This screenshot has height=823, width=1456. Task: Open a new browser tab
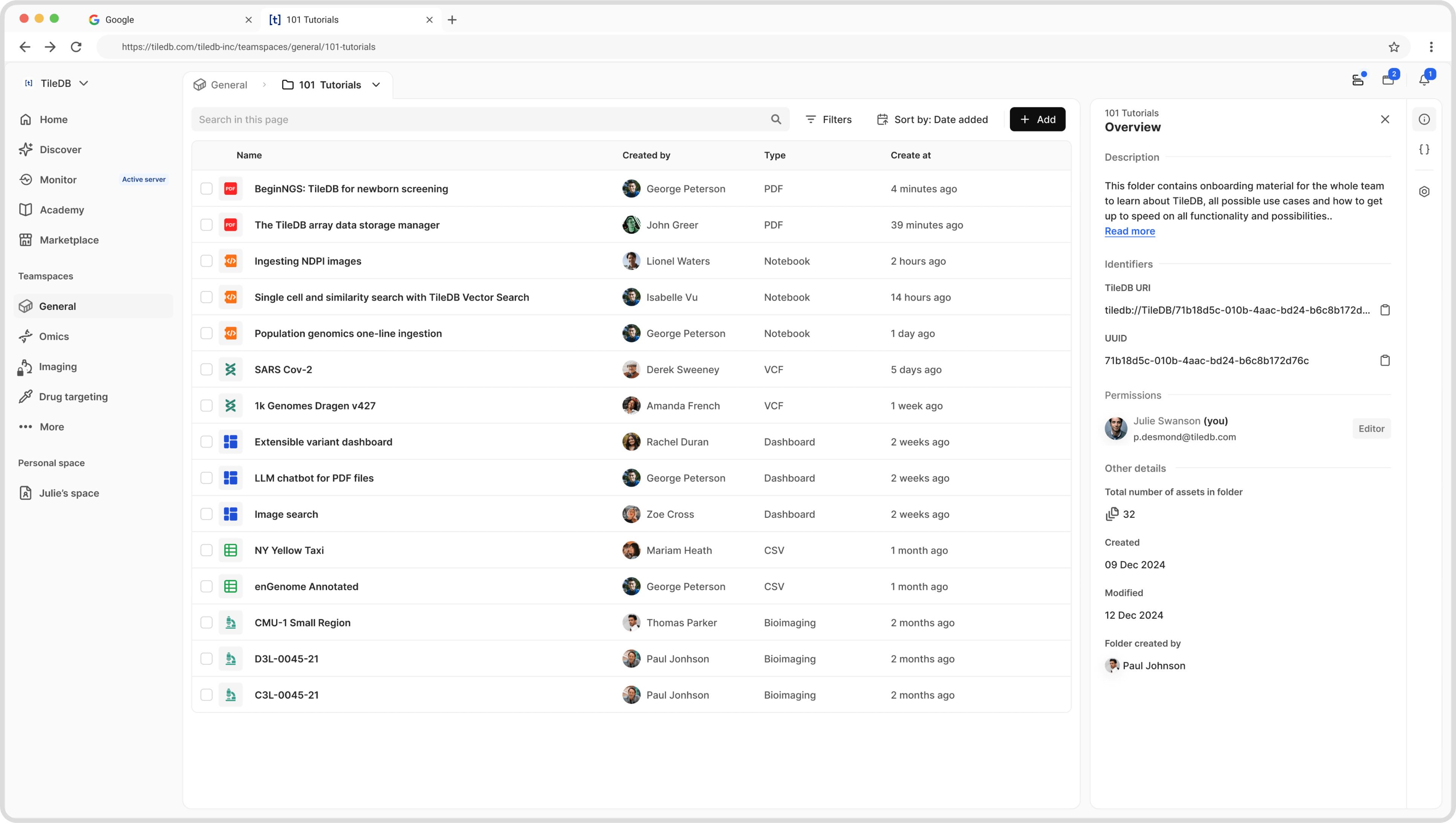click(x=451, y=20)
